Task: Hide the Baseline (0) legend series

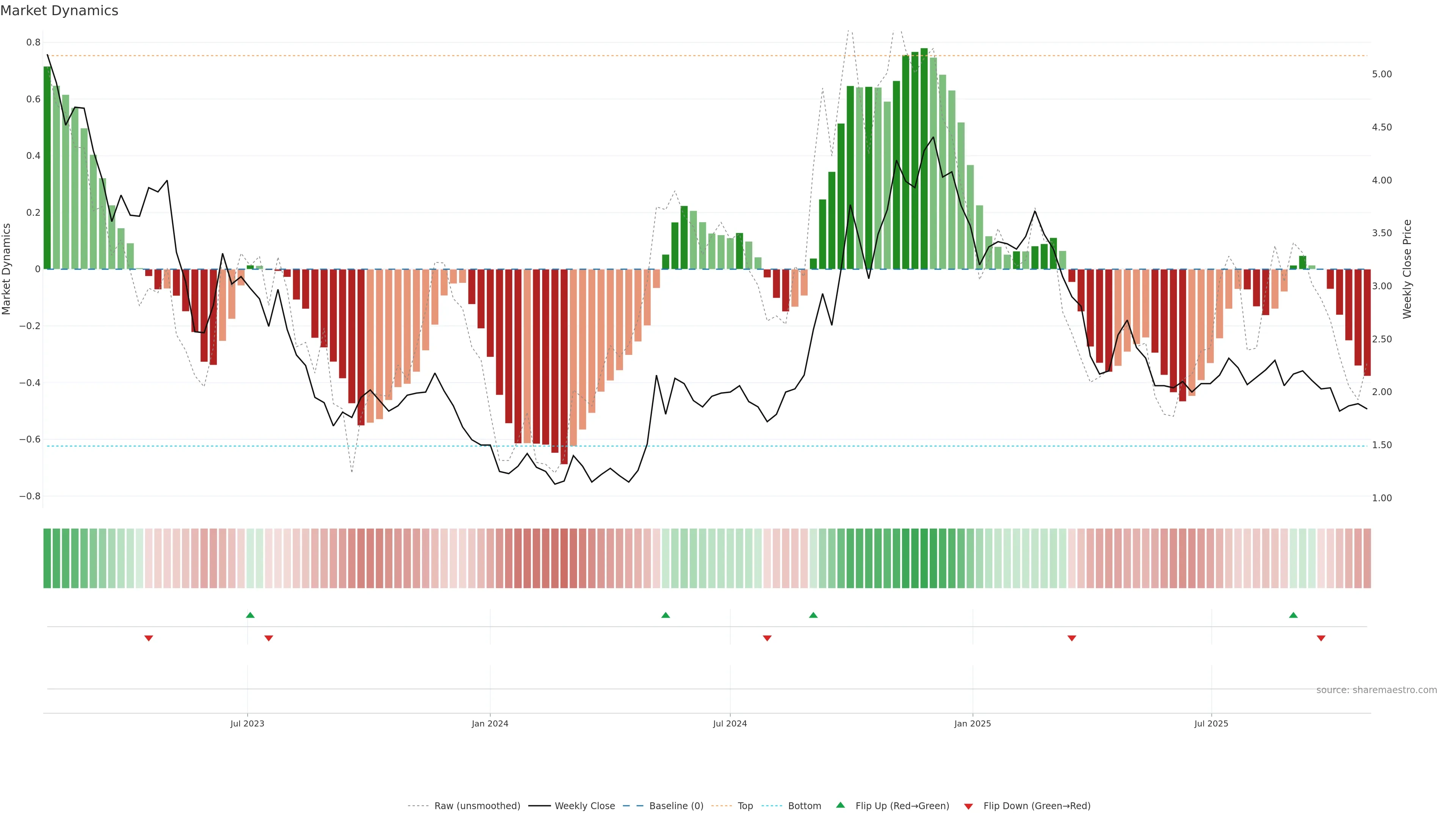Action: pyautogui.click(x=676, y=806)
